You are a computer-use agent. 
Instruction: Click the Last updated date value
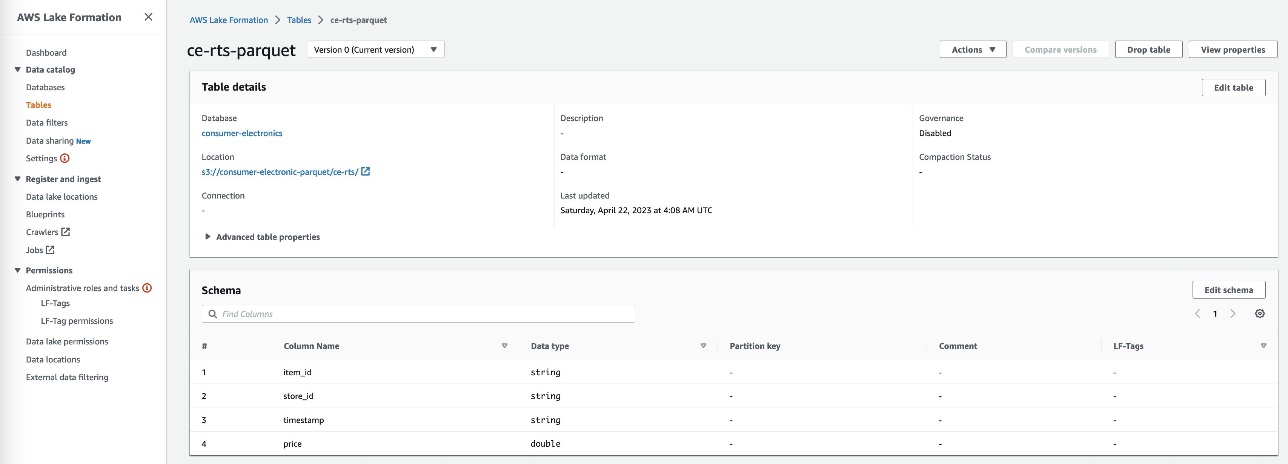pyautogui.click(x=636, y=210)
